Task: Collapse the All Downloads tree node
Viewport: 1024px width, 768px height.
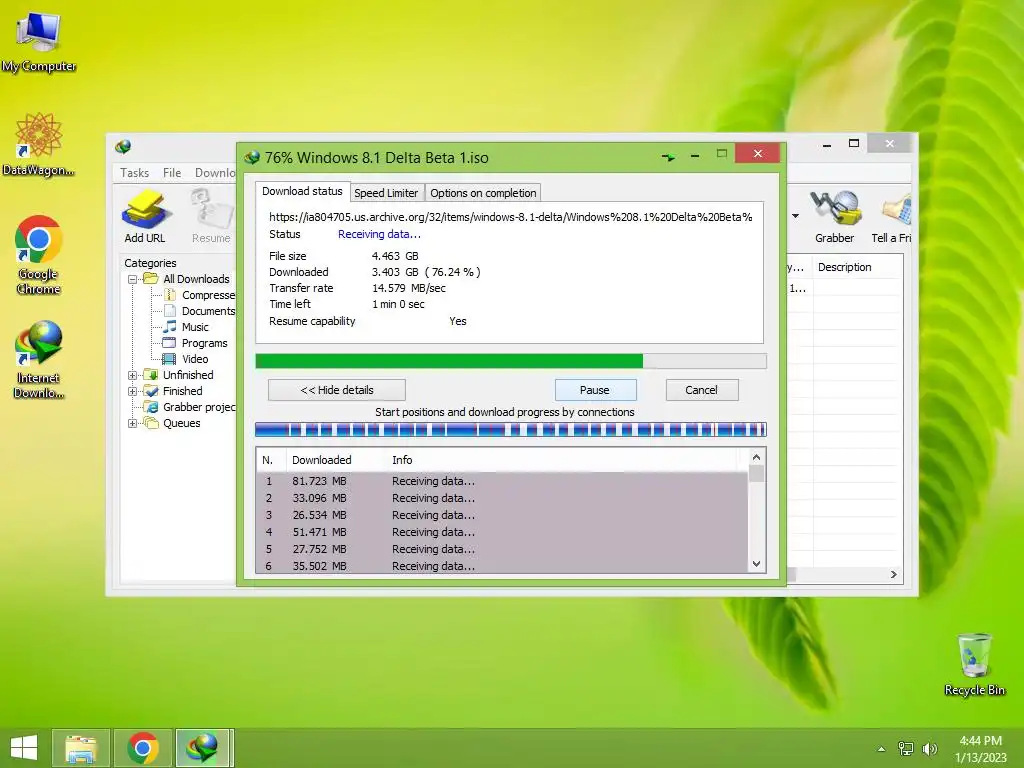Action: (132, 280)
